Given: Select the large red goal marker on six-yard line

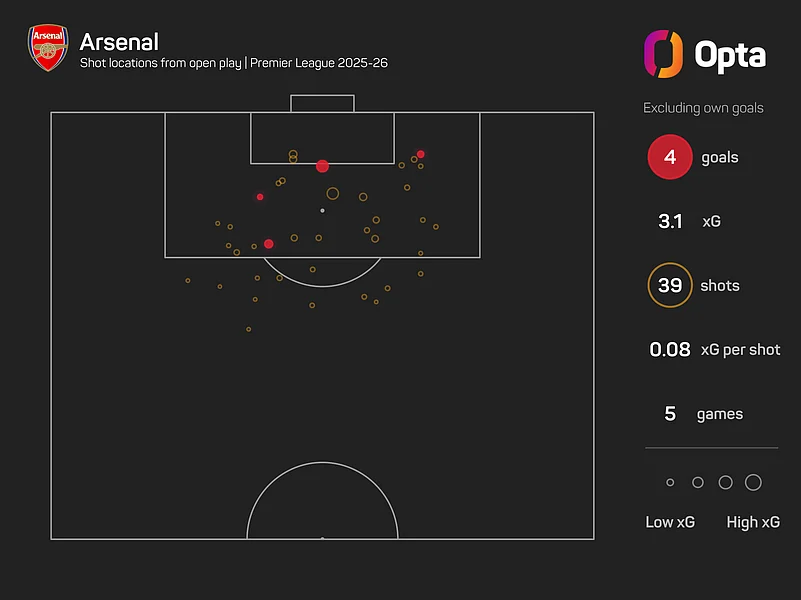Looking at the screenshot, I should pyautogui.click(x=322, y=166).
